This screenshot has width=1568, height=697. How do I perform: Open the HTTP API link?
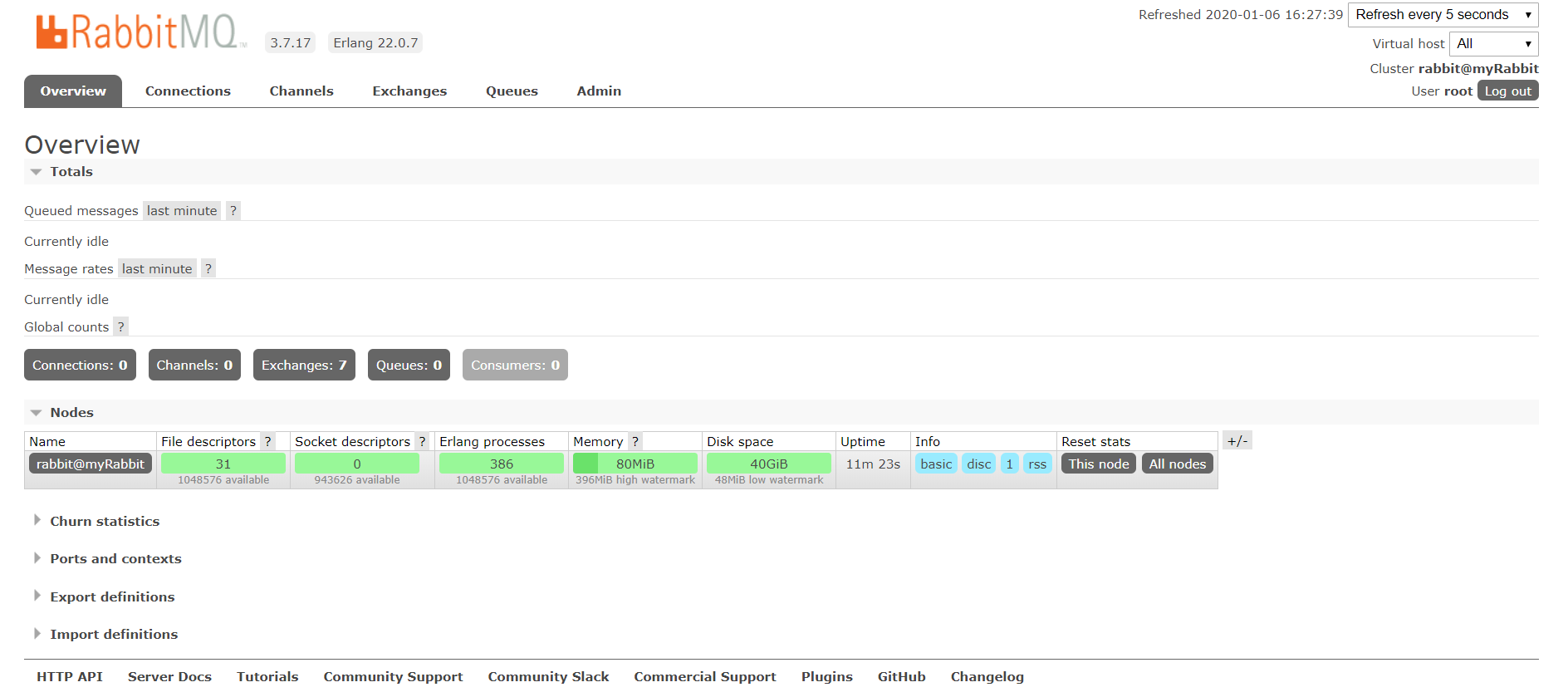pos(70,677)
